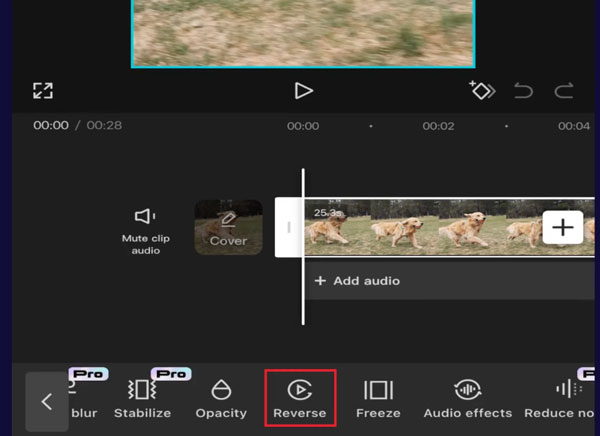Mute clip audio in the timeline
This screenshot has width=600, height=436.
click(x=146, y=232)
